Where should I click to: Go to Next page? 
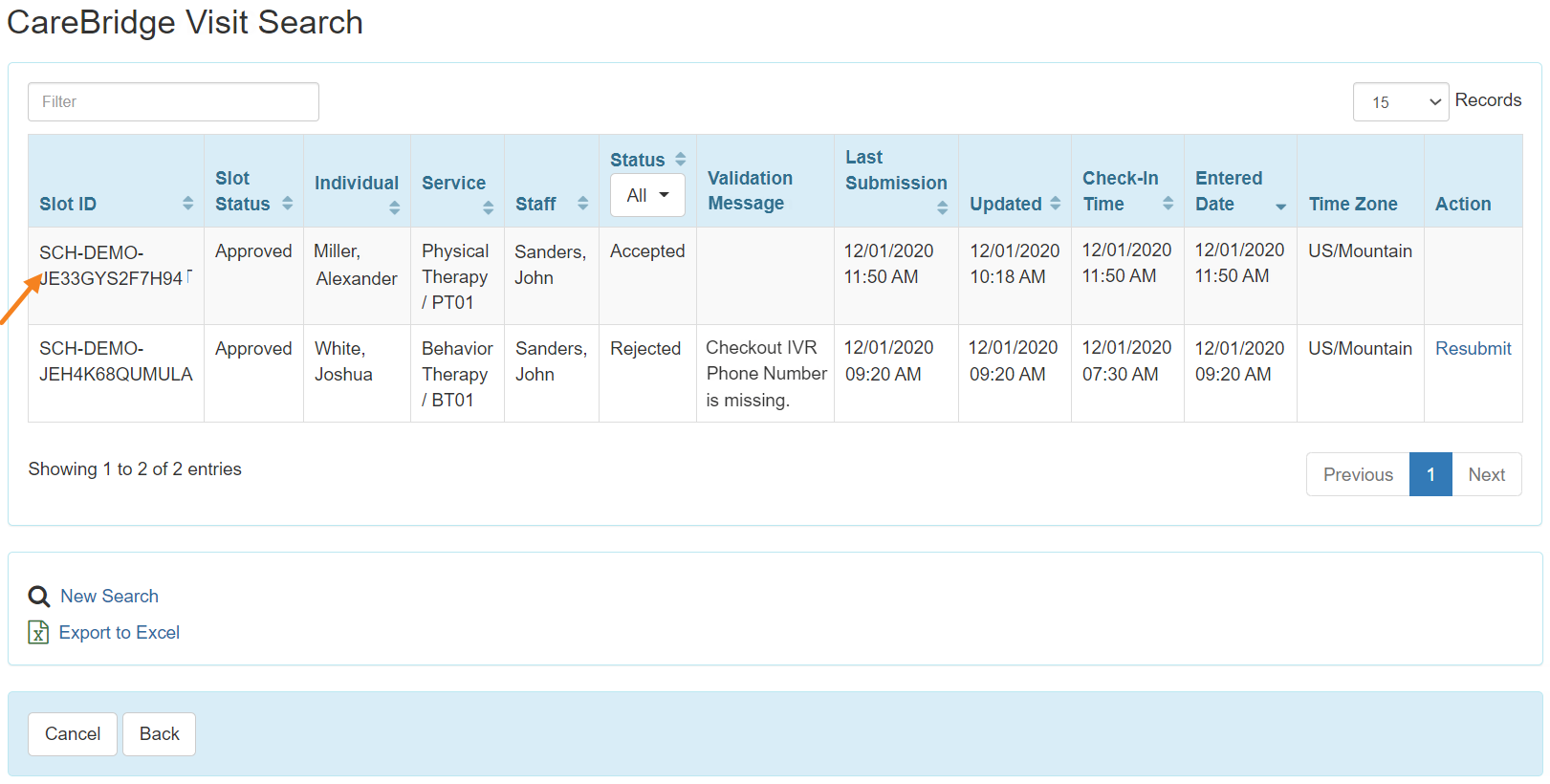point(1487,474)
